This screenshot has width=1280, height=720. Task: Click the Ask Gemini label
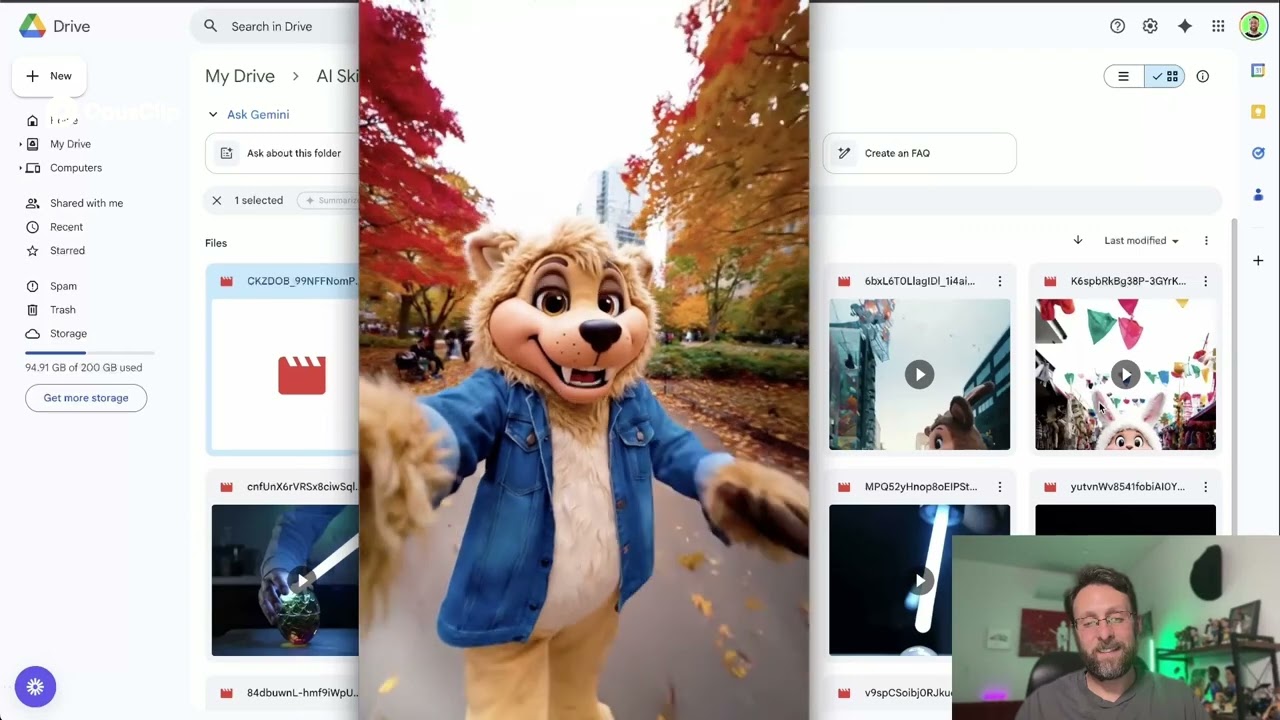pos(258,114)
